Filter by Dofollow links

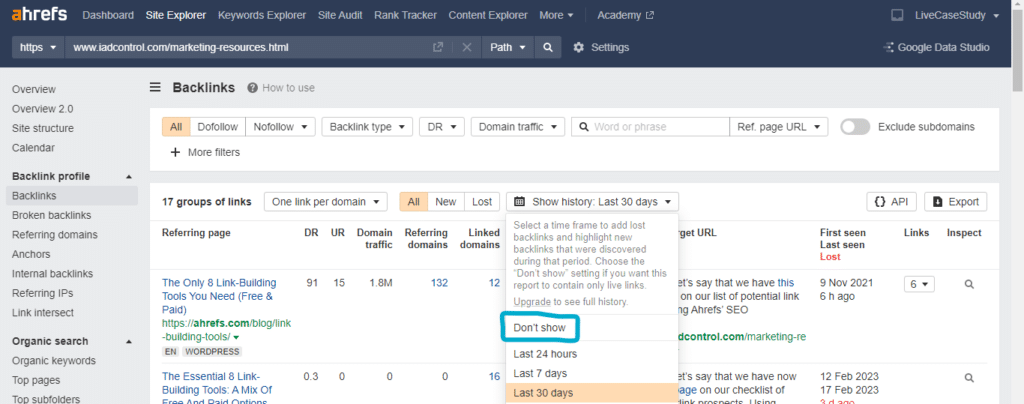tap(217, 127)
